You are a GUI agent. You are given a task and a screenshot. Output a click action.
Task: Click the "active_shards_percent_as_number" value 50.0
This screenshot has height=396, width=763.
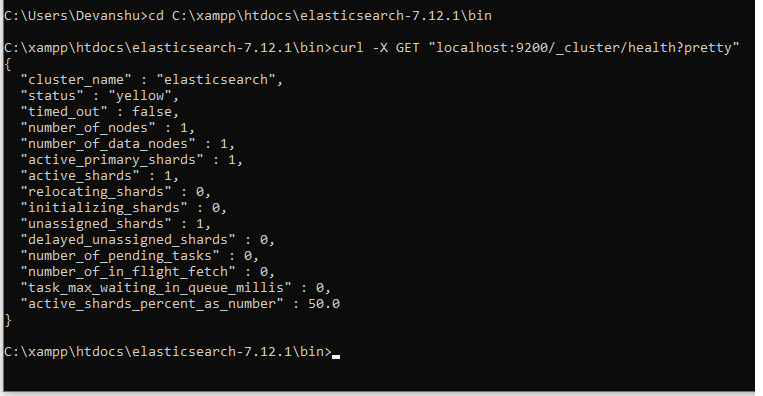pos(324,304)
